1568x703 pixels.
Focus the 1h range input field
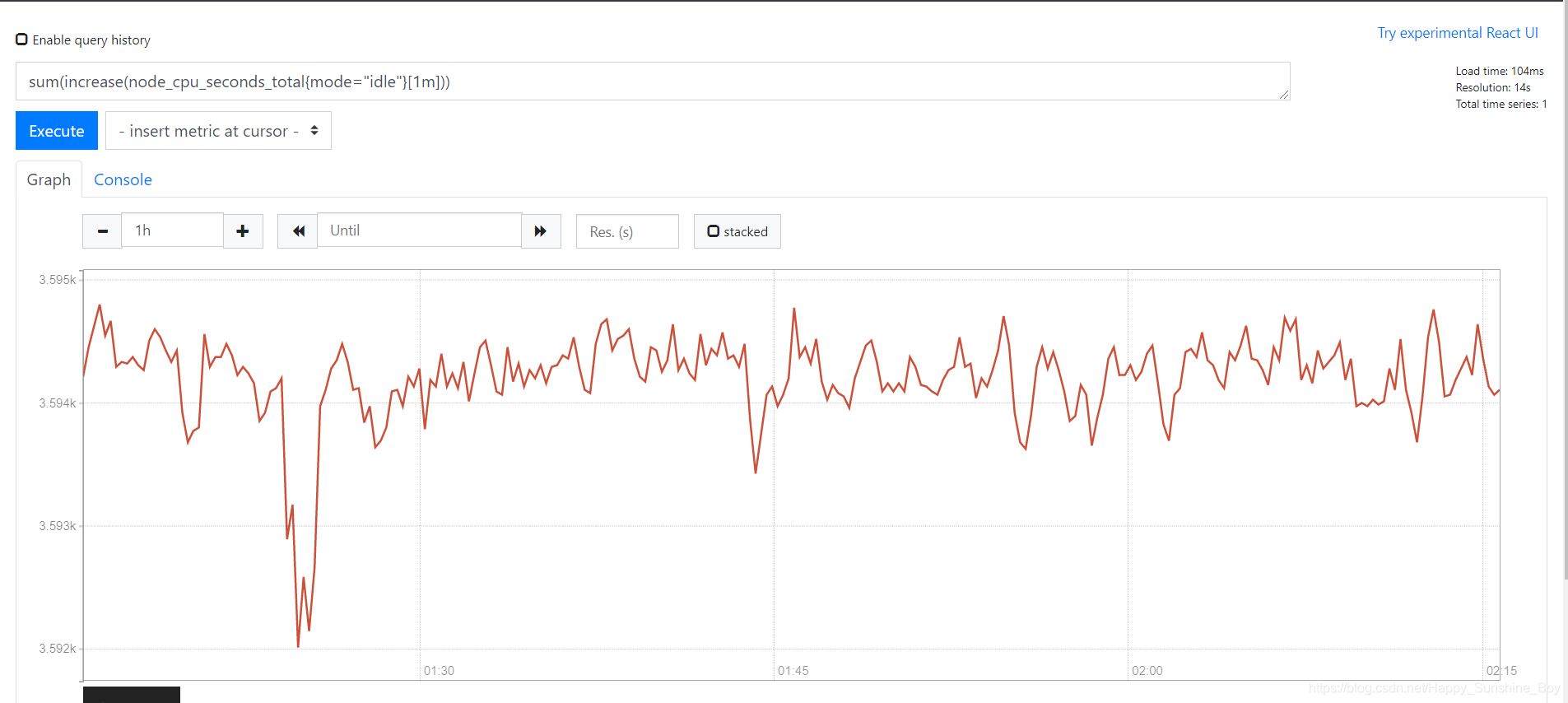click(172, 230)
